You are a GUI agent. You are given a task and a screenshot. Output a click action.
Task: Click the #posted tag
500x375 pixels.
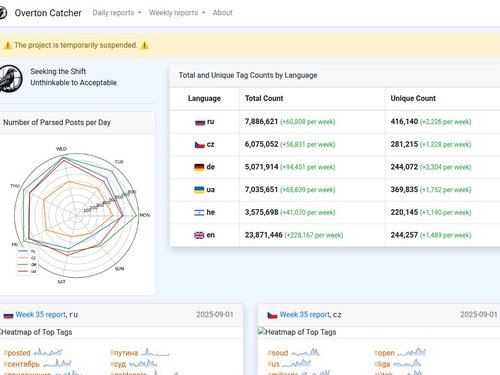pos(17,353)
